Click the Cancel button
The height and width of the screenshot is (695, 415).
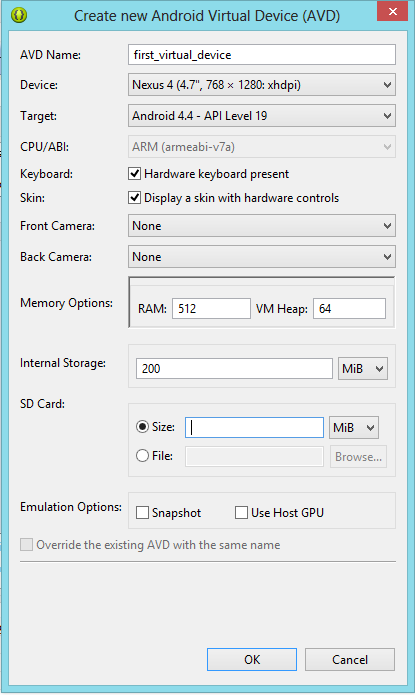point(350,660)
